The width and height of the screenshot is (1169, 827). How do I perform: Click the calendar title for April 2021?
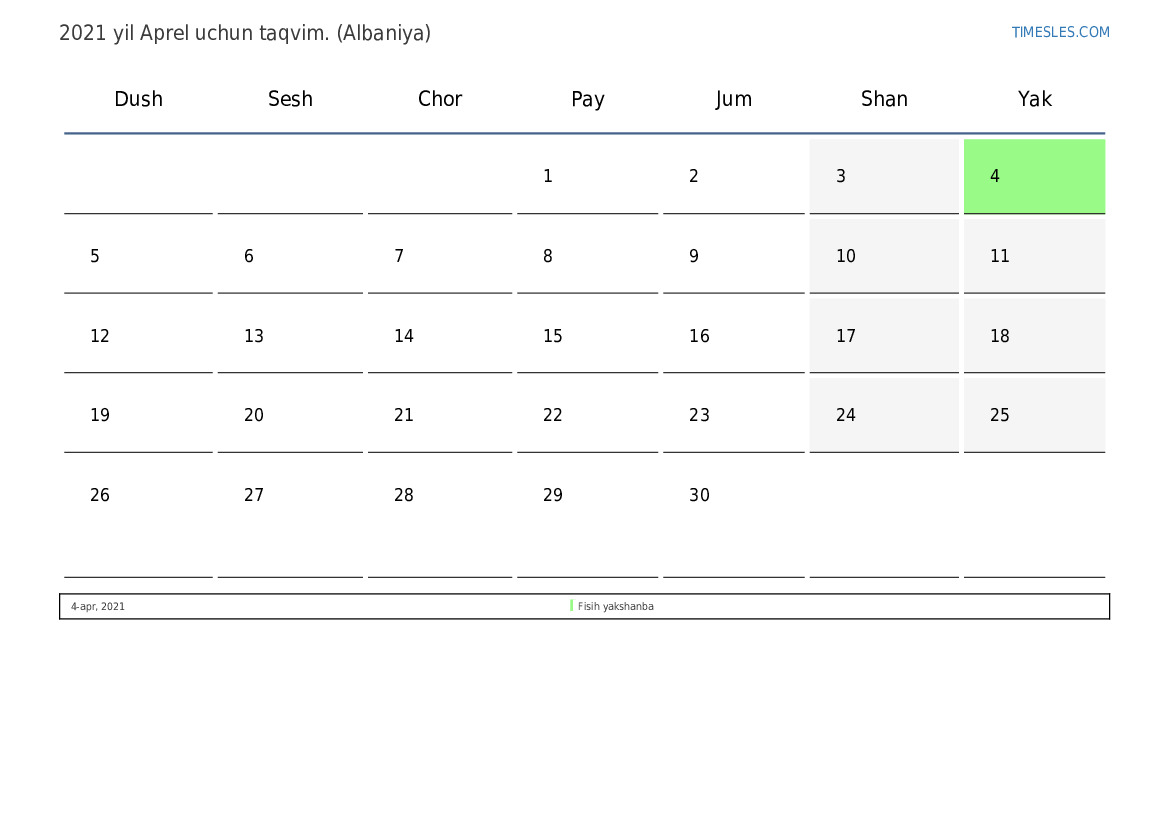coord(245,33)
